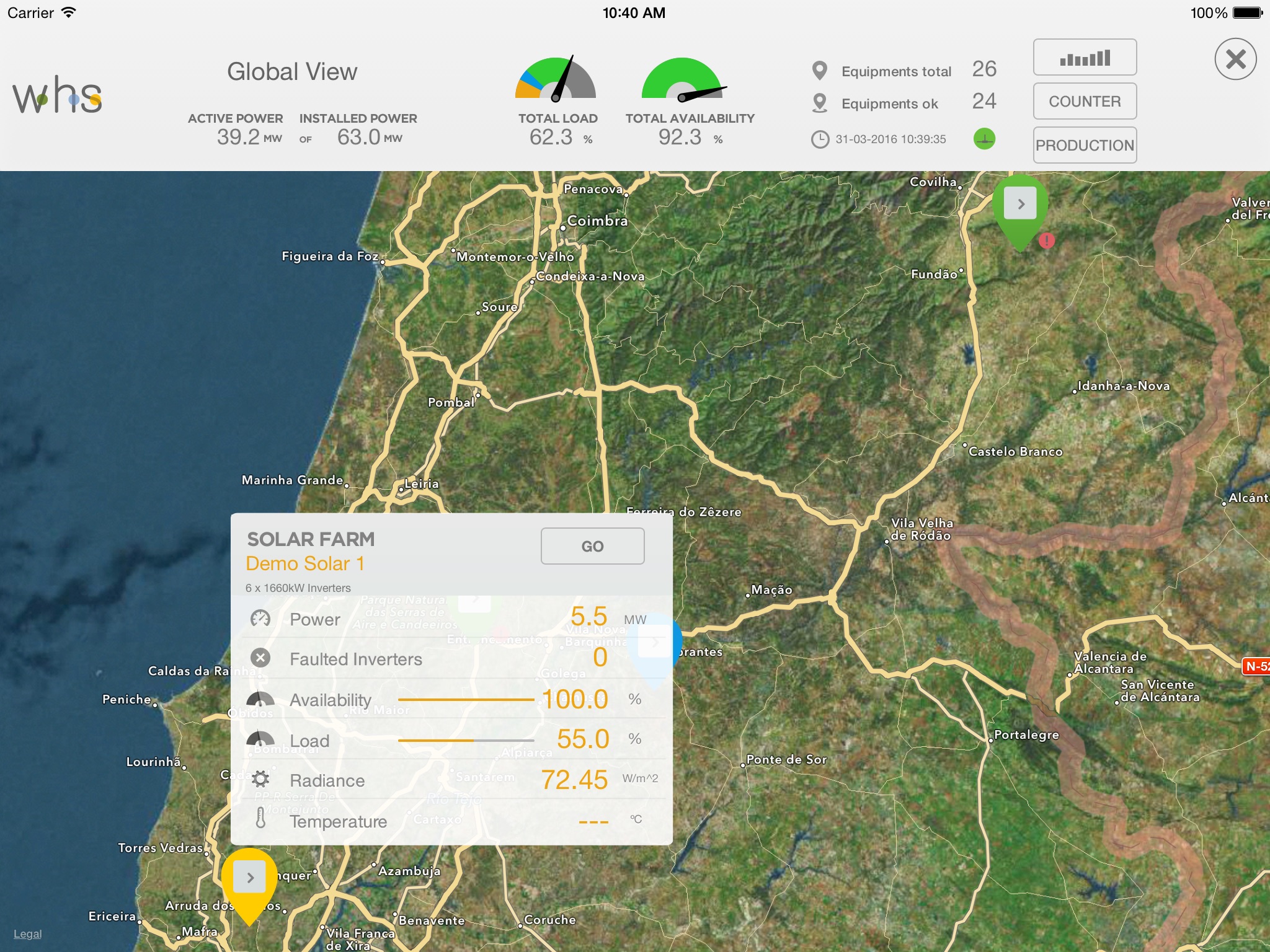Click the Power speedometer icon in popup

(260, 619)
